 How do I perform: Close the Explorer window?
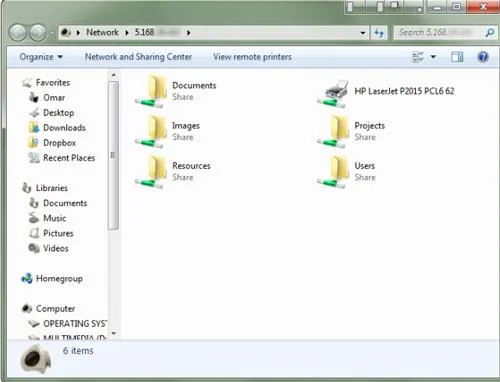pyautogui.click(x=483, y=6)
